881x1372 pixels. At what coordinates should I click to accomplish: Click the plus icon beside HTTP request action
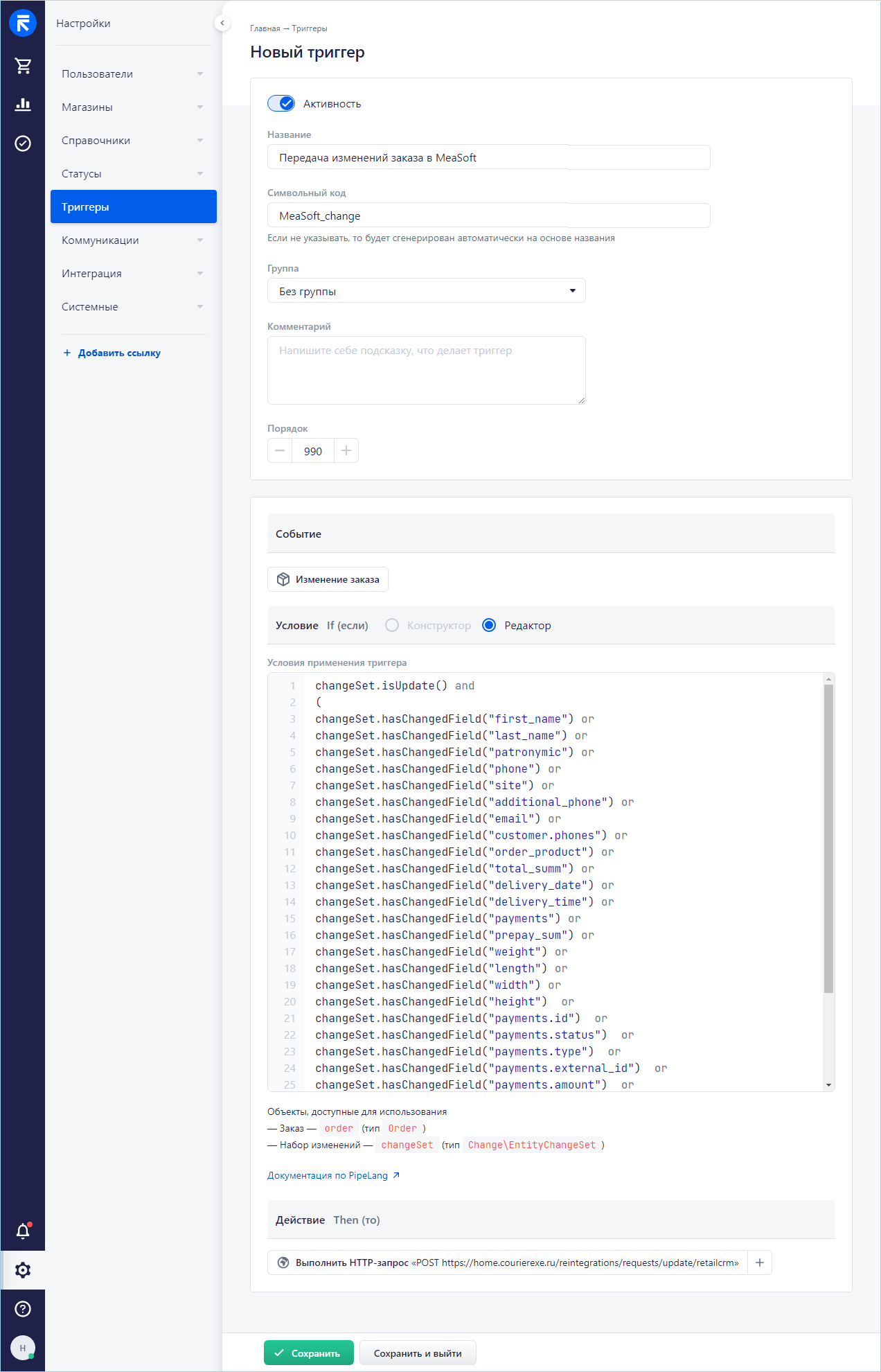click(760, 1263)
